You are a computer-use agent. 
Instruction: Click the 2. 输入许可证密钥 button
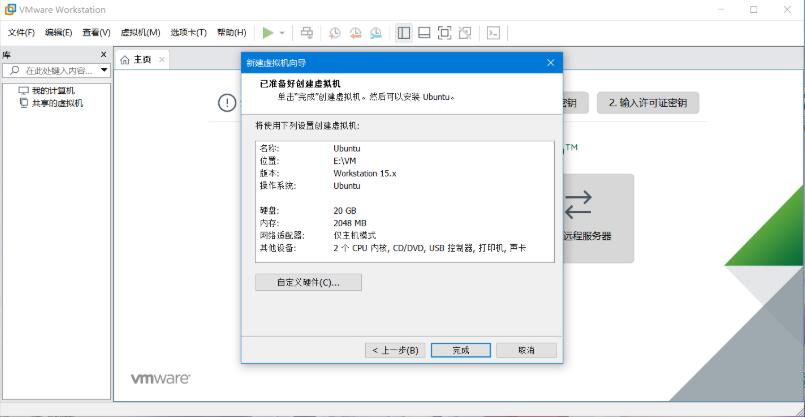point(648,103)
